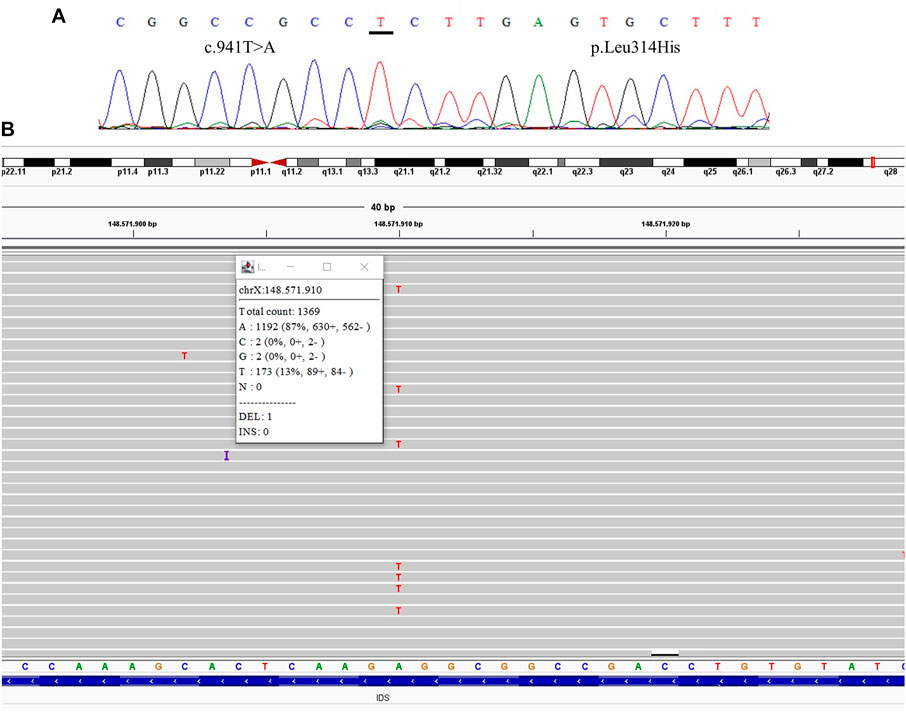
Task: Click the green A base in chromatogram sequence
Action: tap(538, 22)
